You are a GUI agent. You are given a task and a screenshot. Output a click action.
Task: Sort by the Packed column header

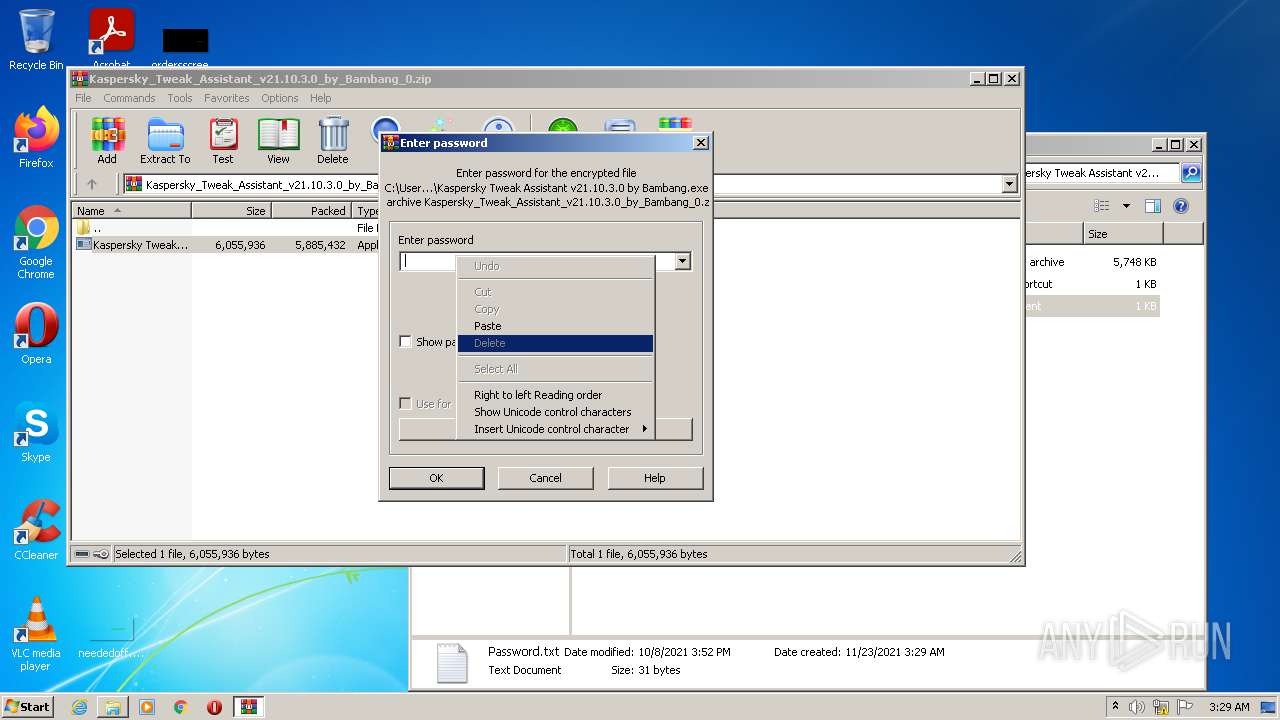(x=311, y=211)
